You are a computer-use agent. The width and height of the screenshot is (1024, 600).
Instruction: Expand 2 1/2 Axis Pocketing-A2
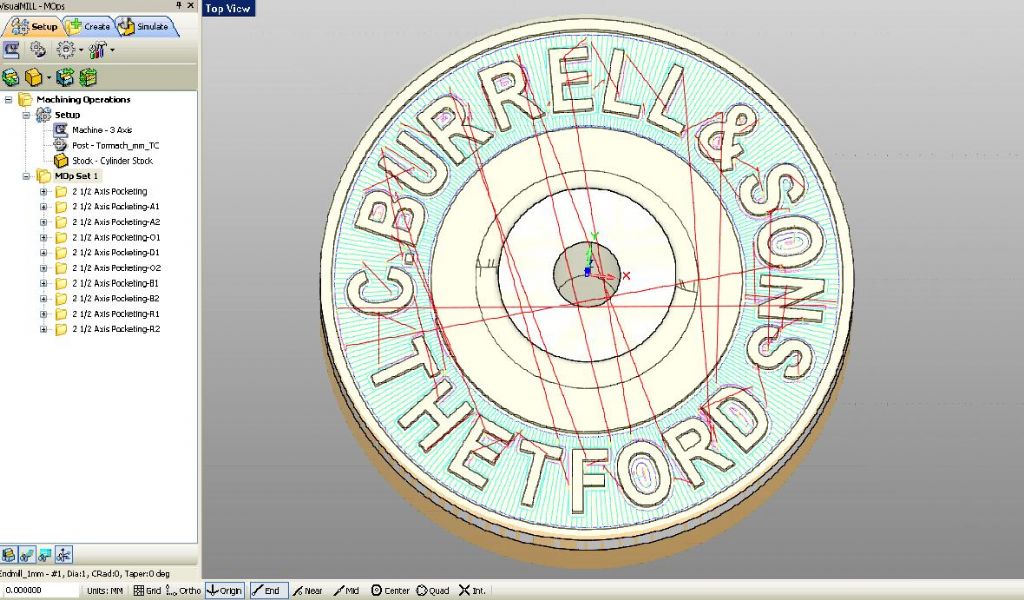[44, 222]
